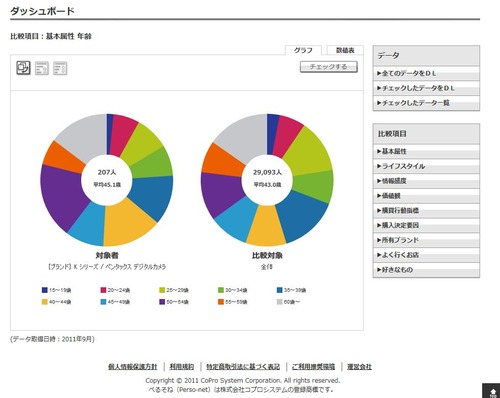This screenshot has width=500, height=398.
Task: Click the 35~39歳 legend swatch
Action: (280, 290)
